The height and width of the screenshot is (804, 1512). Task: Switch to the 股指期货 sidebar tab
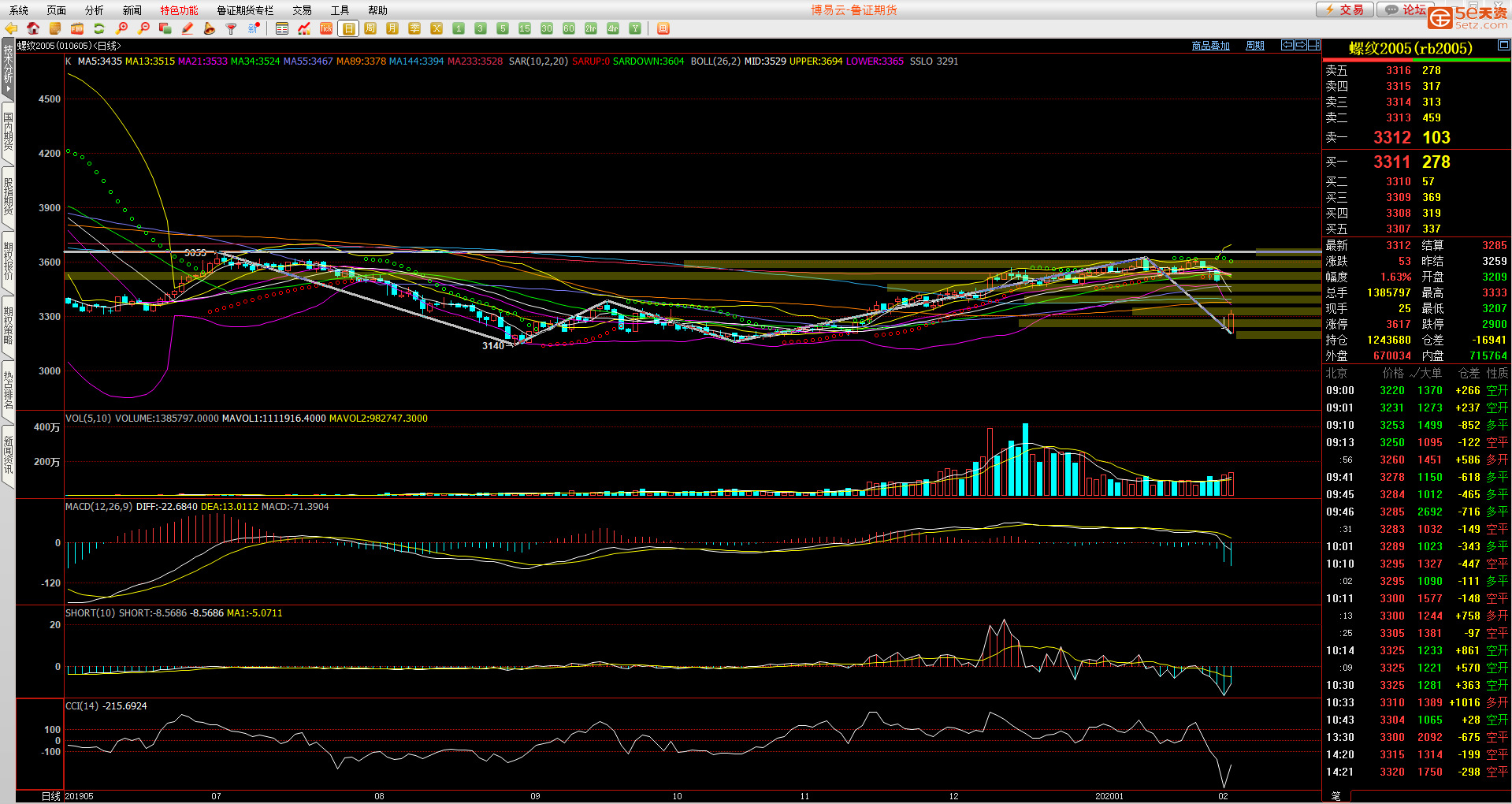click(8, 197)
